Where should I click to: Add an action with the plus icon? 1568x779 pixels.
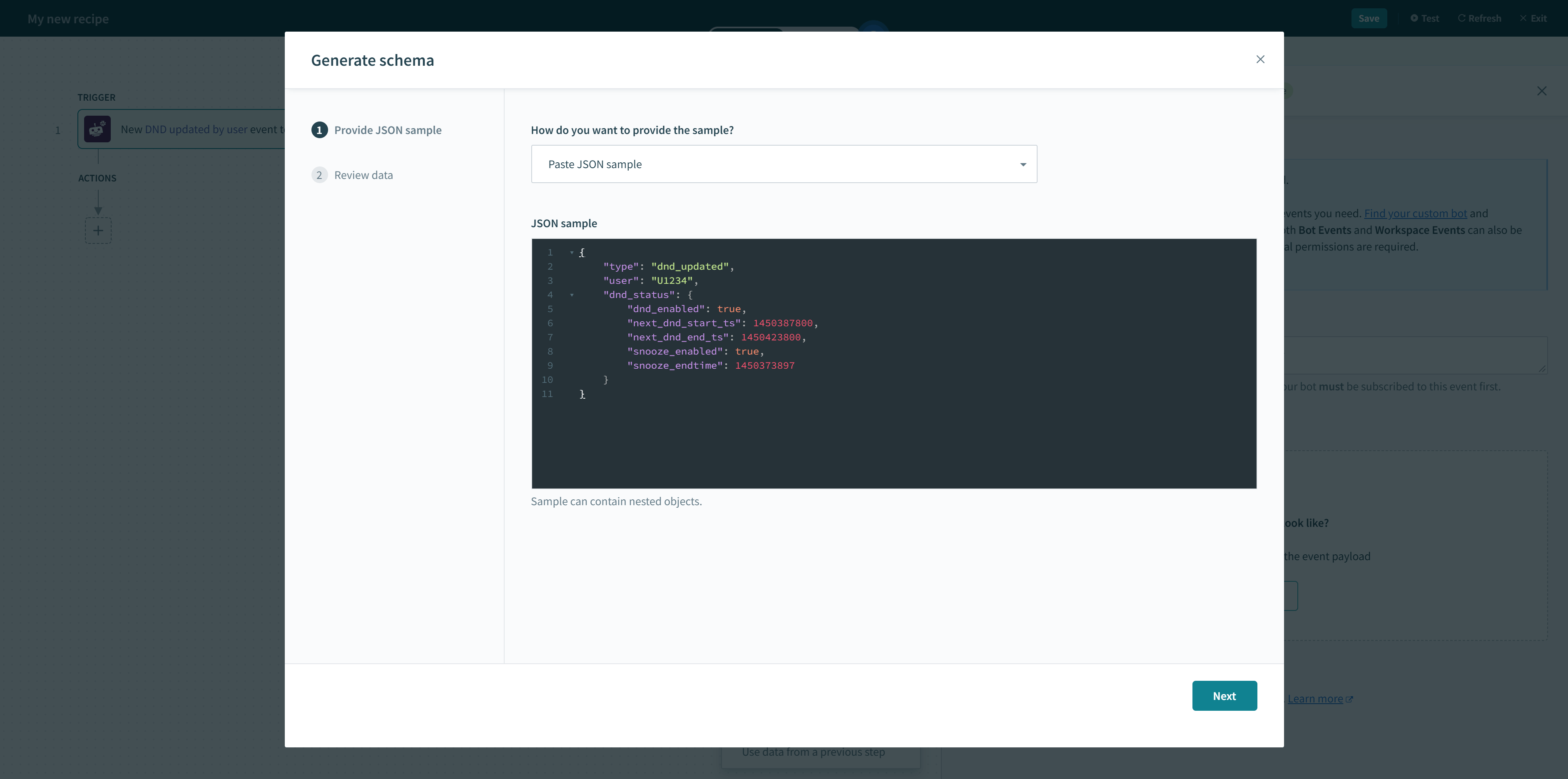coord(98,231)
